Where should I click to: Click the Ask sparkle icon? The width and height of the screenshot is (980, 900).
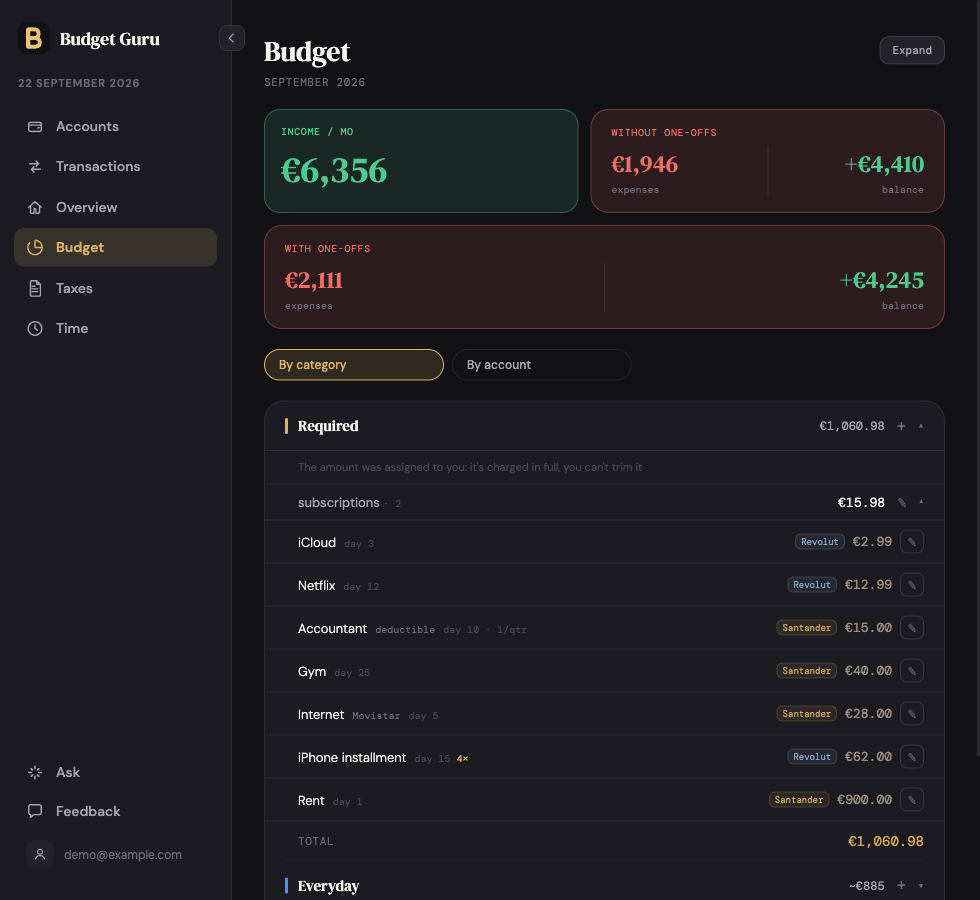(35, 772)
